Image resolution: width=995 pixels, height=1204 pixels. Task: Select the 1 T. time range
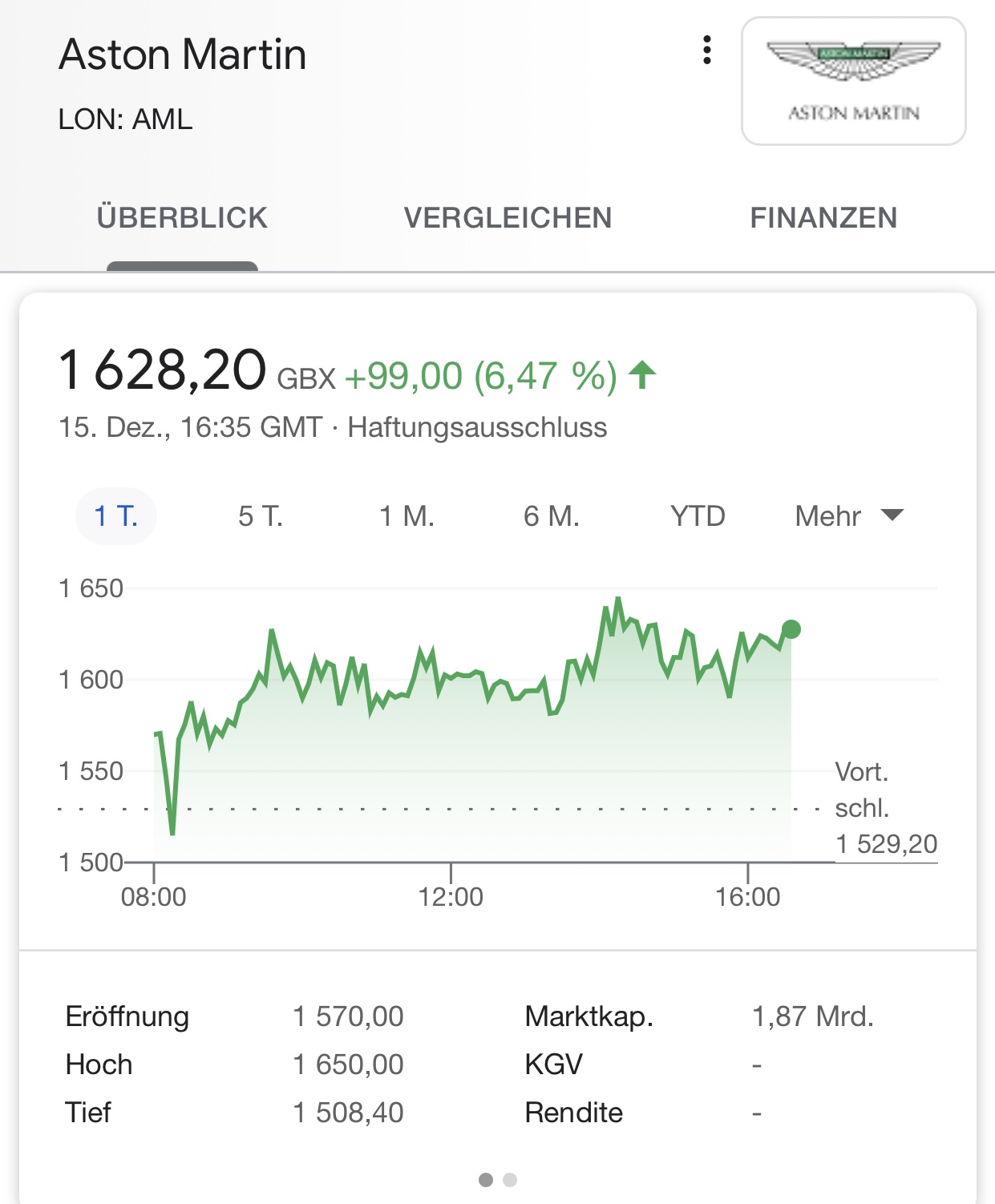[x=116, y=516]
